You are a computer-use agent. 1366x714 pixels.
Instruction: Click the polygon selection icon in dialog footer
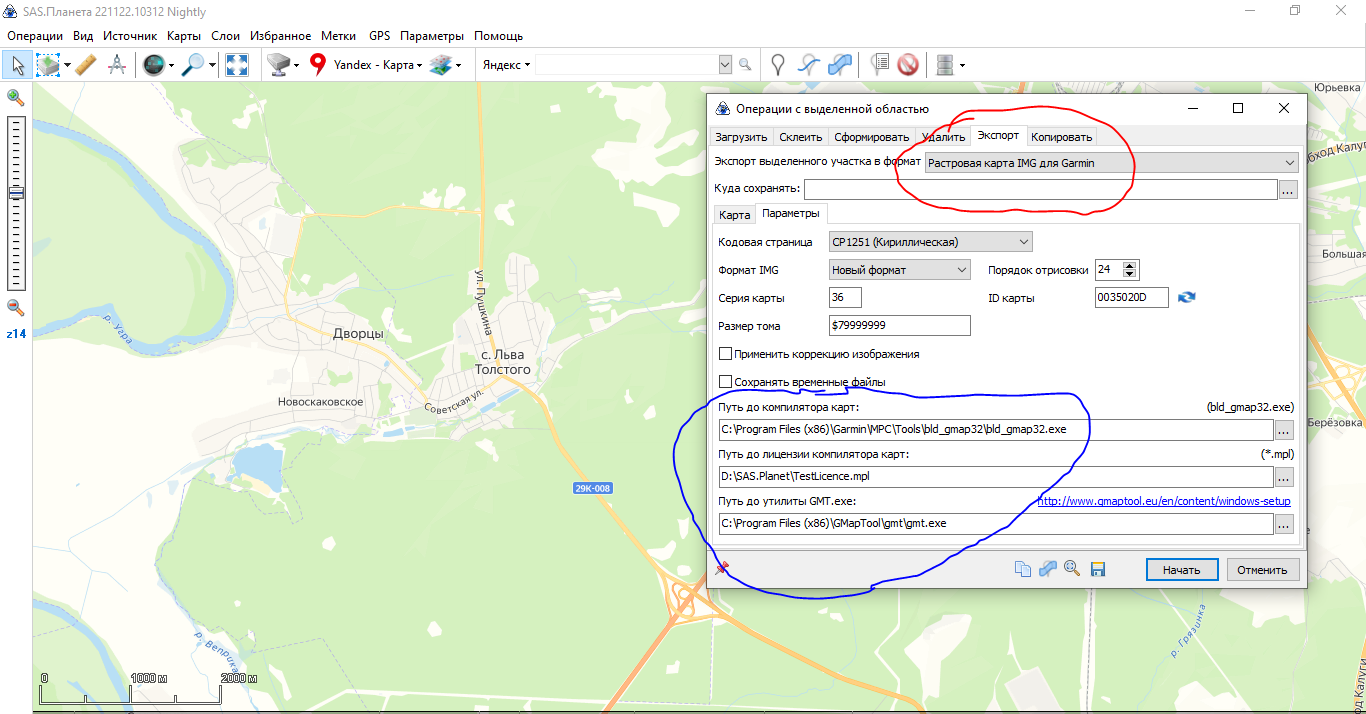tap(1047, 569)
